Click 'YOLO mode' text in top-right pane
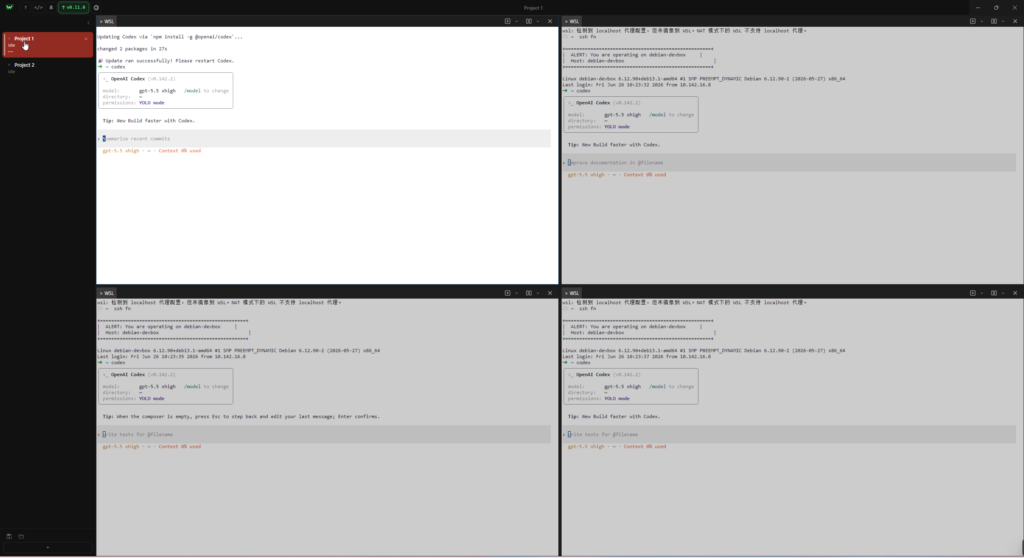Screen dimensions: 1024x558 click(616, 127)
